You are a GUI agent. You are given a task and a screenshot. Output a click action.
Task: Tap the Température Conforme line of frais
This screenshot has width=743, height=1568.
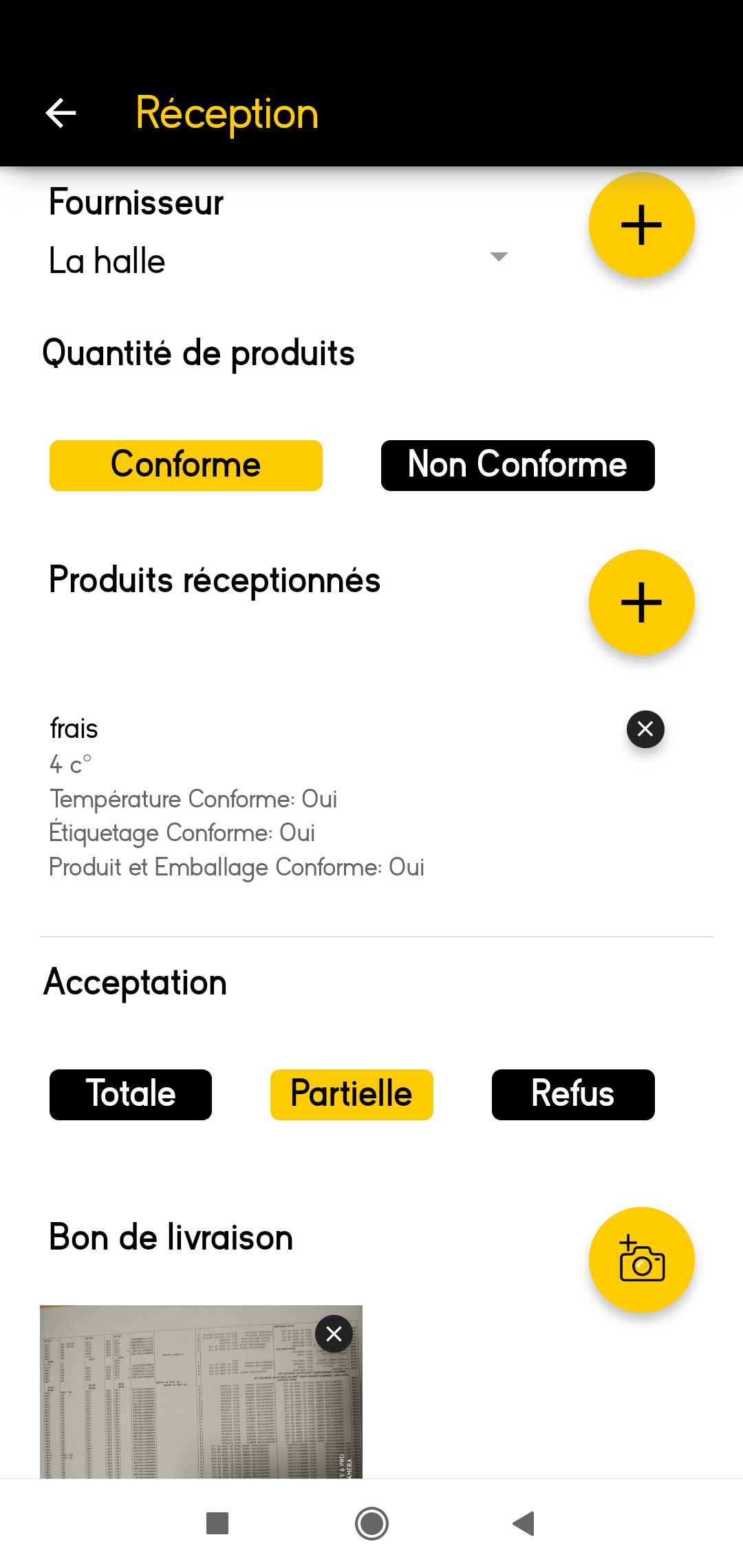tap(193, 799)
